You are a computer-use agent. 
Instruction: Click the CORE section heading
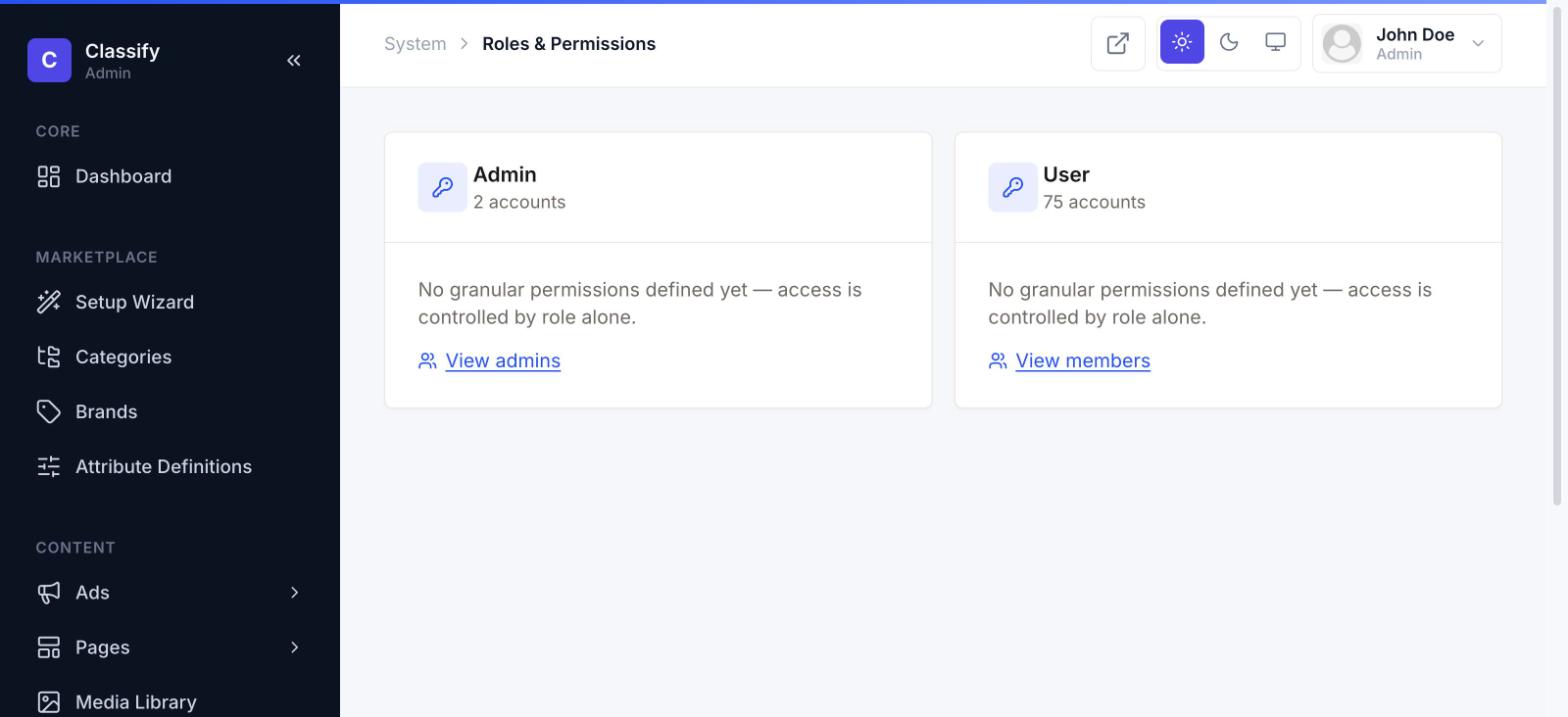pos(58,132)
